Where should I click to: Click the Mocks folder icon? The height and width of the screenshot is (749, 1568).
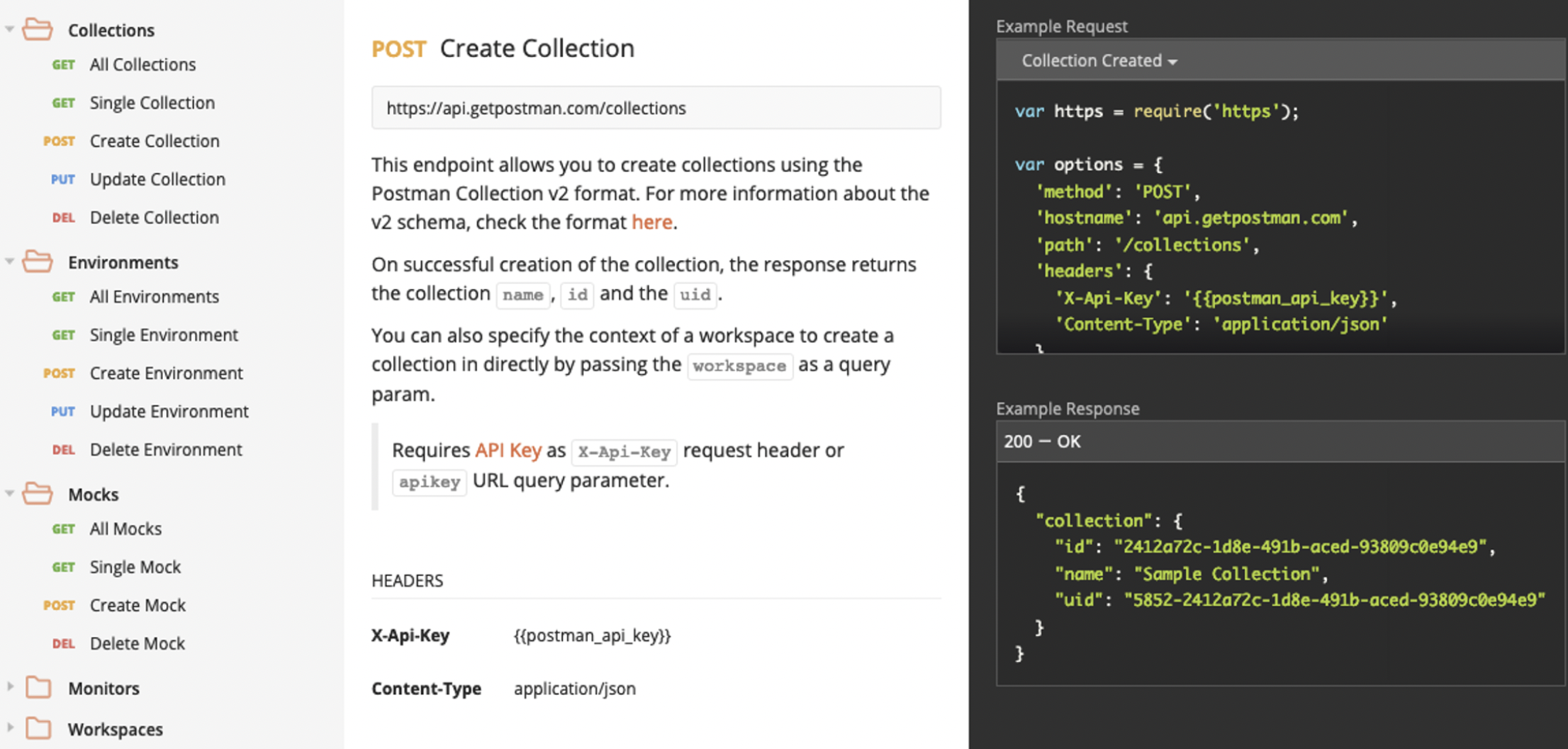click(37, 493)
